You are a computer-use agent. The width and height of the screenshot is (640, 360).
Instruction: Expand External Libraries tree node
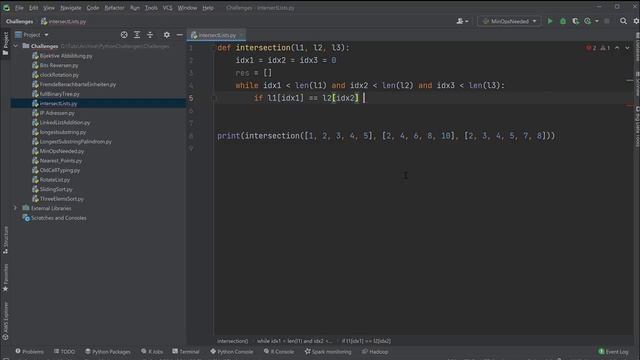pyautogui.click(x=16, y=208)
